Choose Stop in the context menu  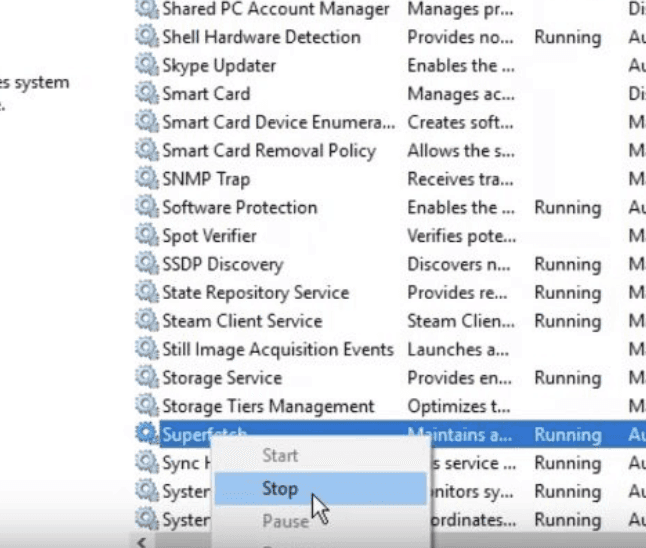[321, 489]
